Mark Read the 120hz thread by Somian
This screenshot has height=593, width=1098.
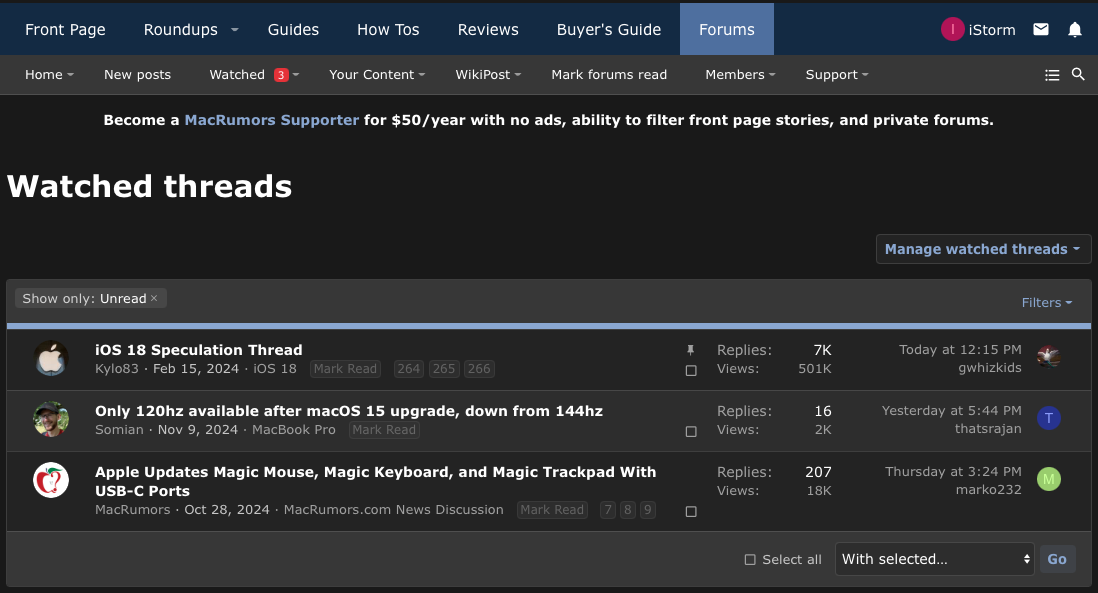click(384, 430)
